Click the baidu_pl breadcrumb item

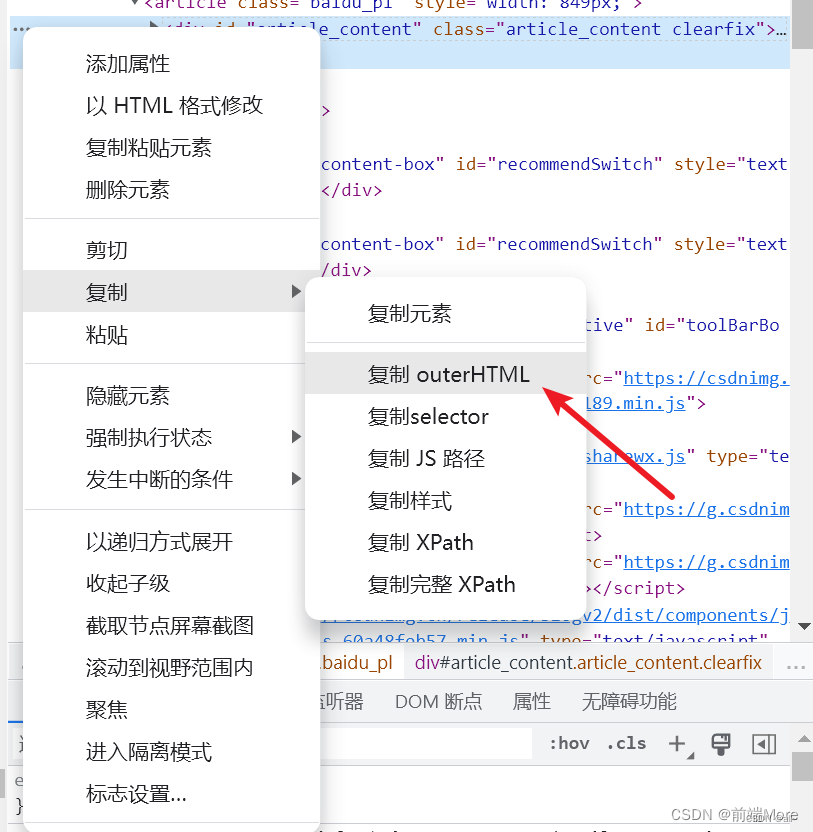[357, 663]
